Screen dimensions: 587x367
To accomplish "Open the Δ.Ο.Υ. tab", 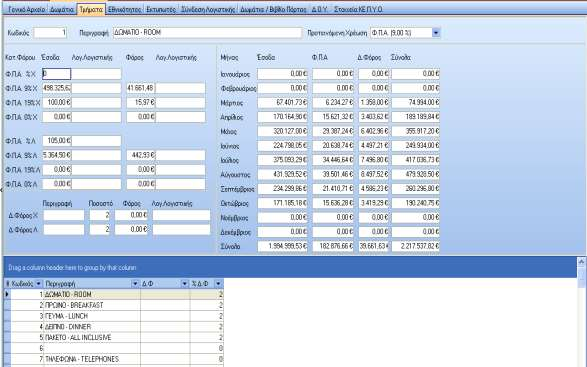I will pos(319,9).
